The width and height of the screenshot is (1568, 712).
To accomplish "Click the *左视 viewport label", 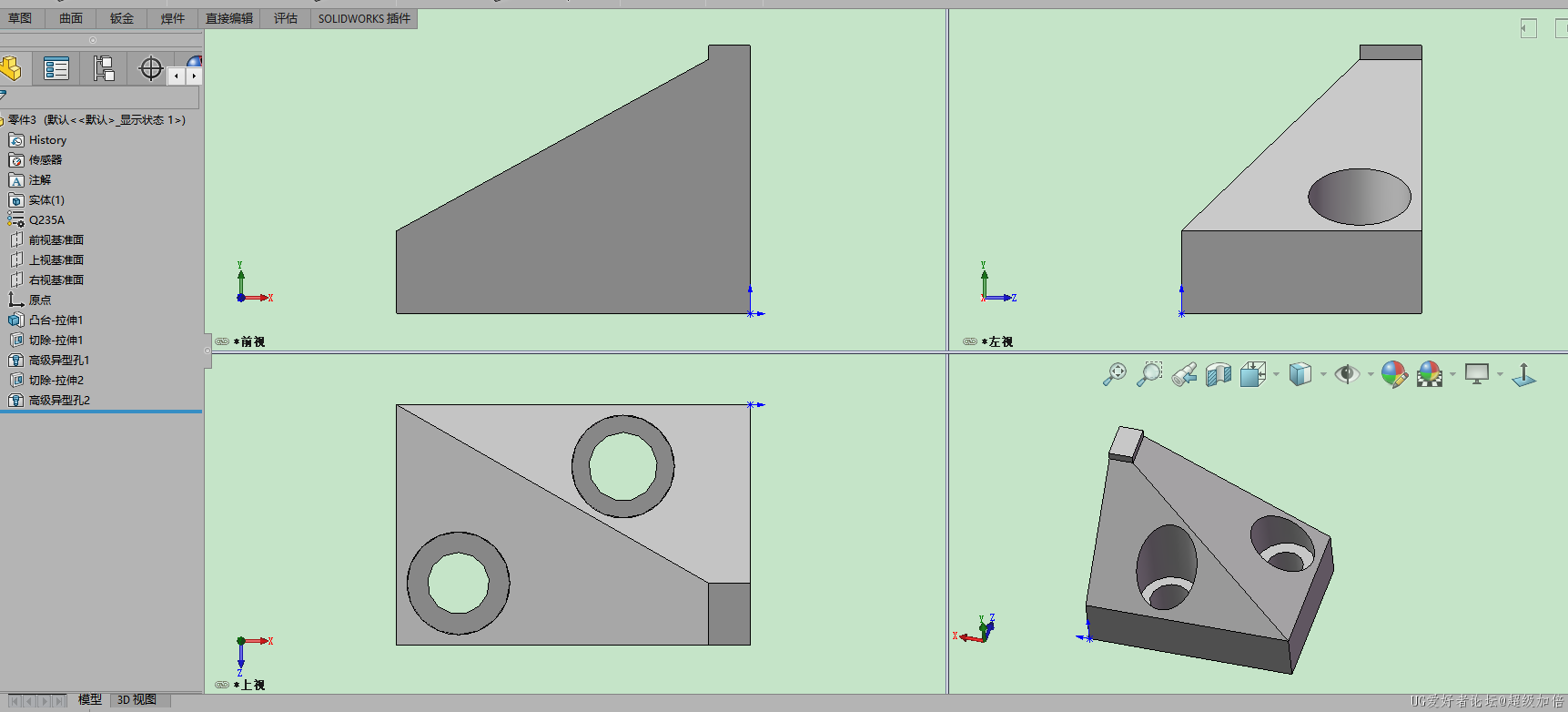I will [x=997, y=342].
